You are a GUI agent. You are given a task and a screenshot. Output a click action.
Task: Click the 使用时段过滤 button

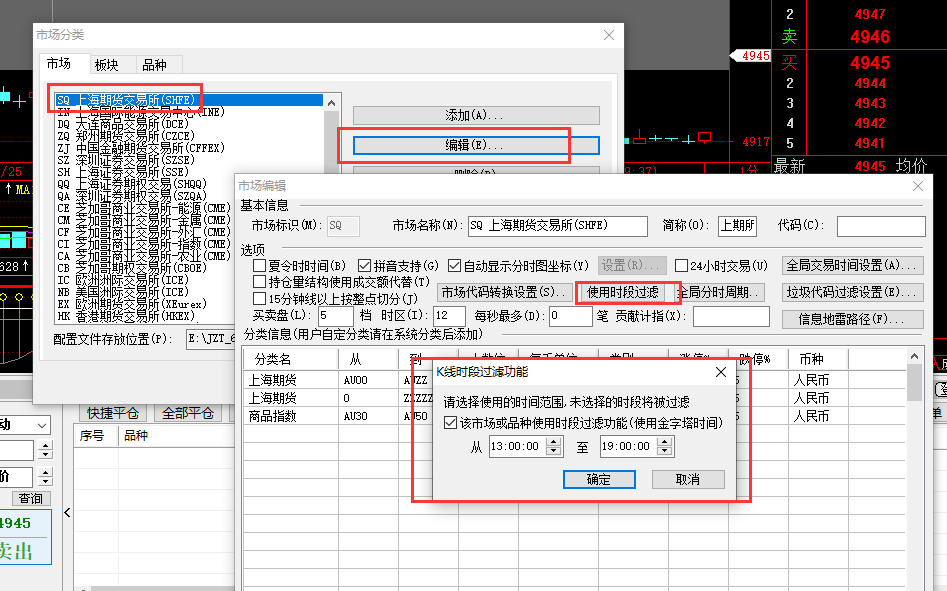pyautogui.click(x=623, y=292)
